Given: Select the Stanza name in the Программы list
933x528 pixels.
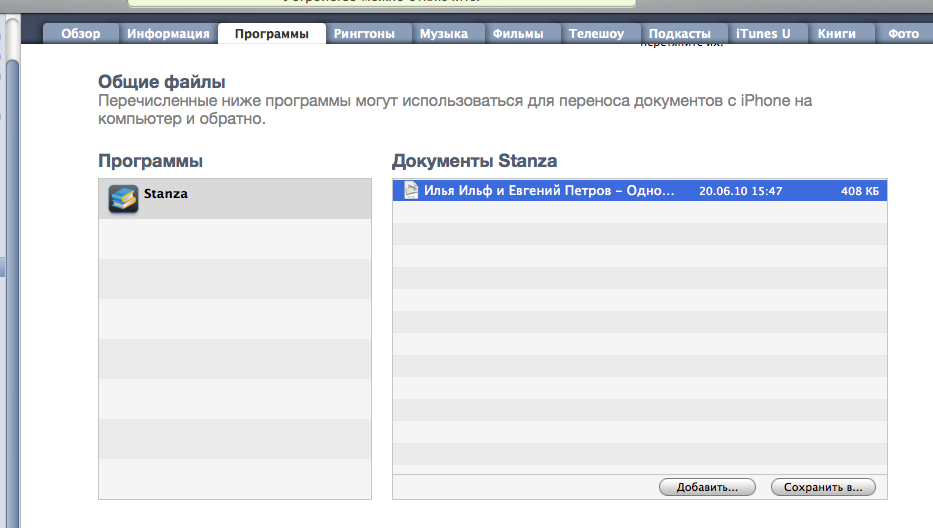Looking at the screenshot, I should 166,194.
